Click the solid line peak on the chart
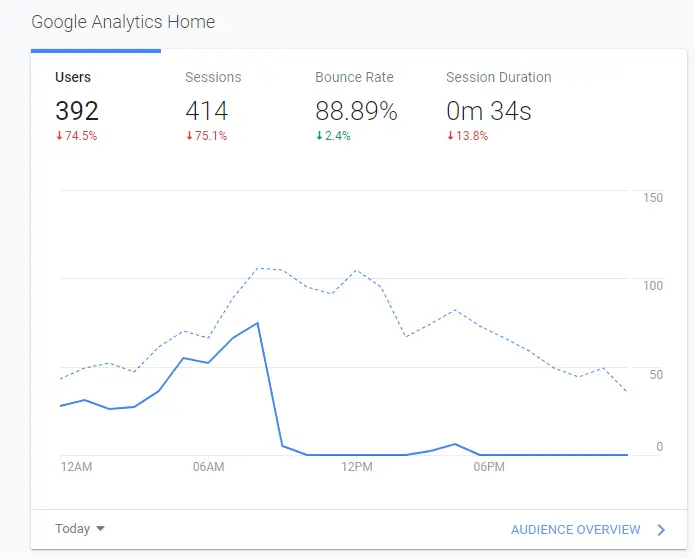The image size is (695, 559). click(258, 323)
